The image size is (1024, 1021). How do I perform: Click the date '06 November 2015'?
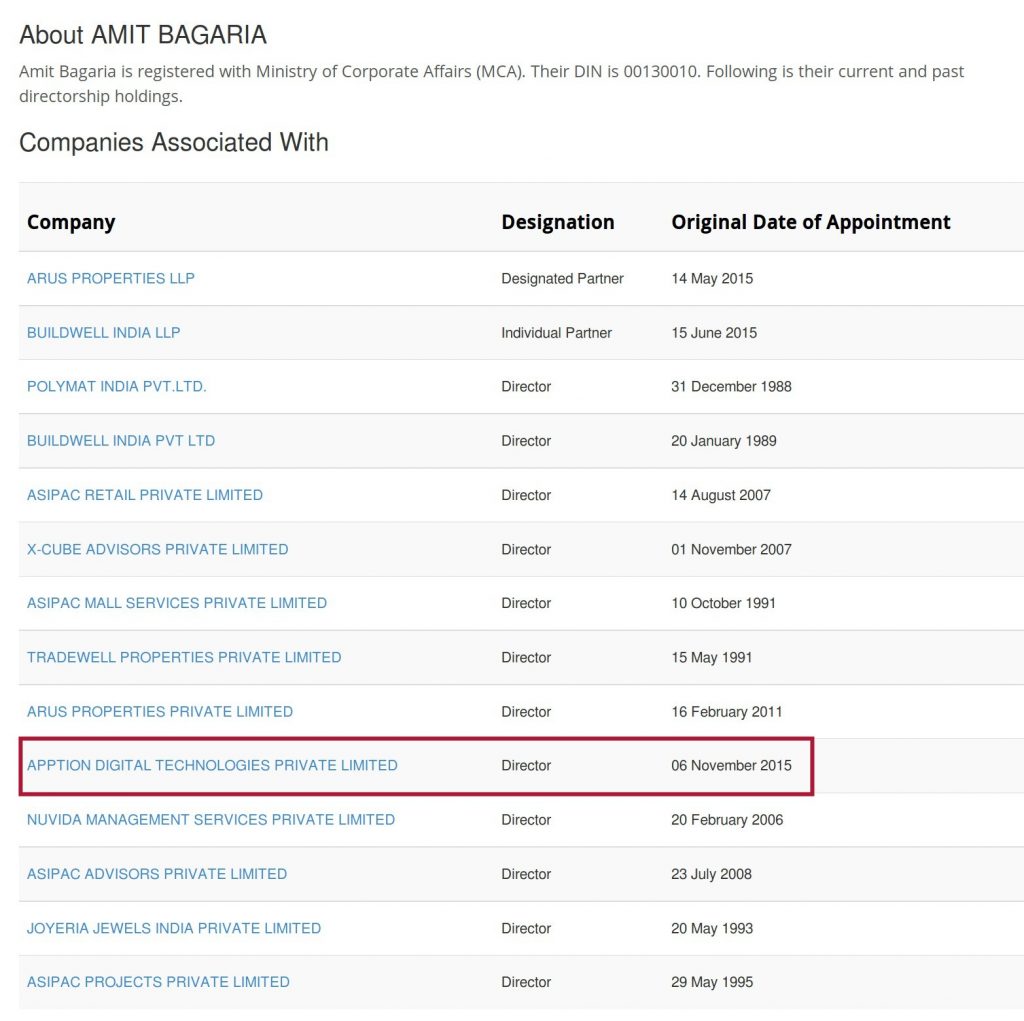731,766
